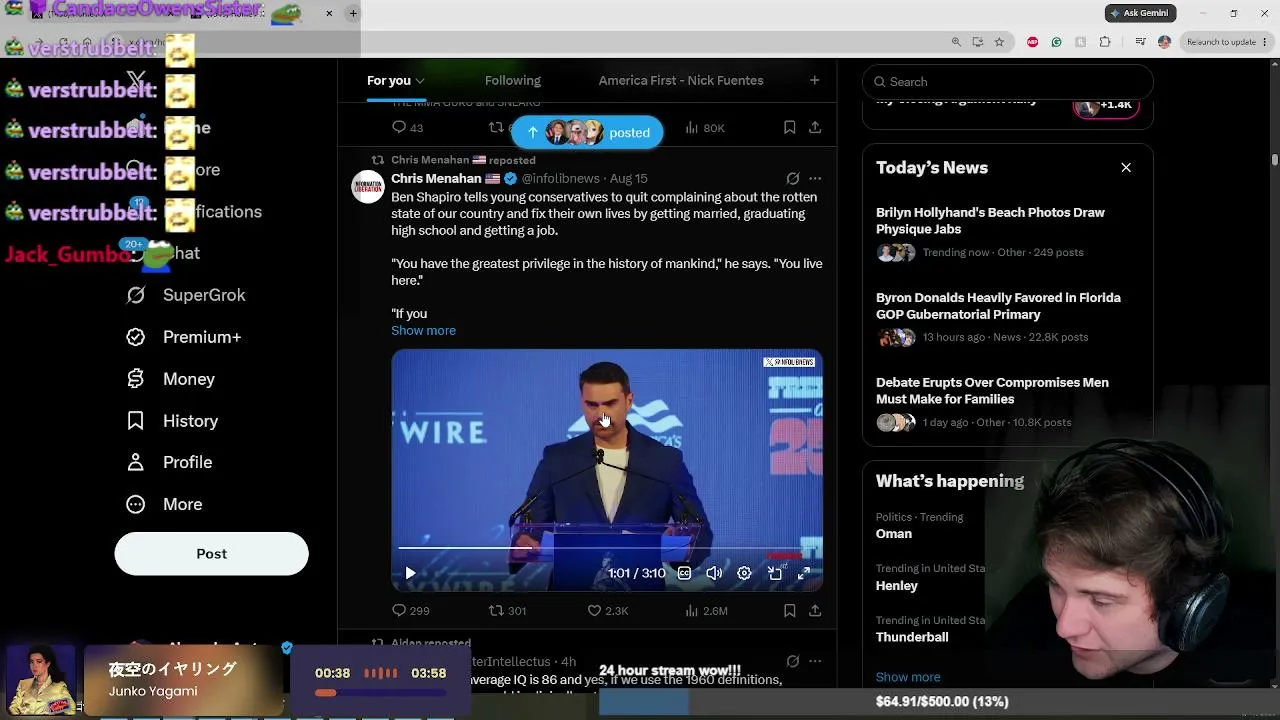This screenshot has height=720, width=1280.
Task: Click the Aug 15 post timestamp
Action: [x=628, y=178]
